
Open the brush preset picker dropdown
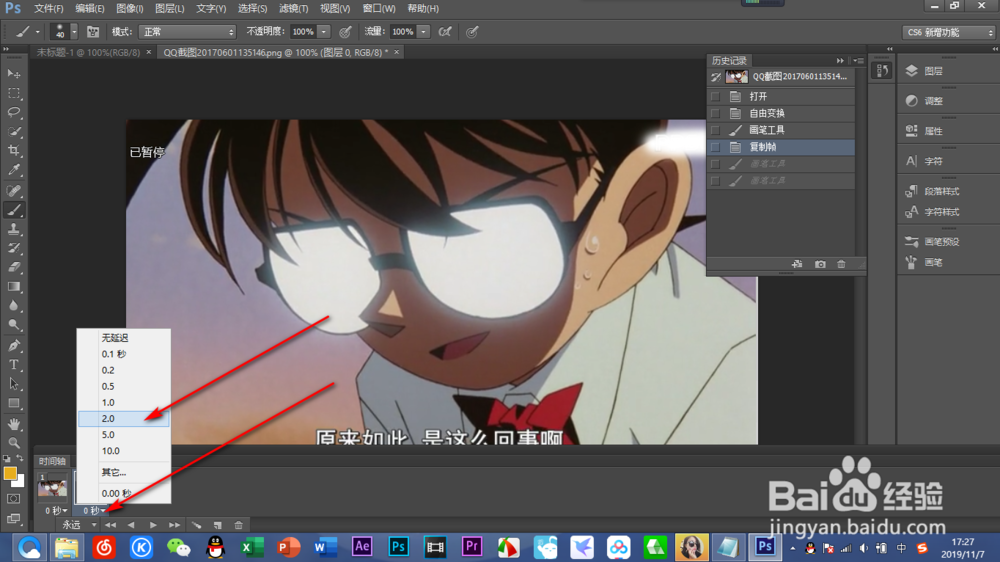click(74, 31)
